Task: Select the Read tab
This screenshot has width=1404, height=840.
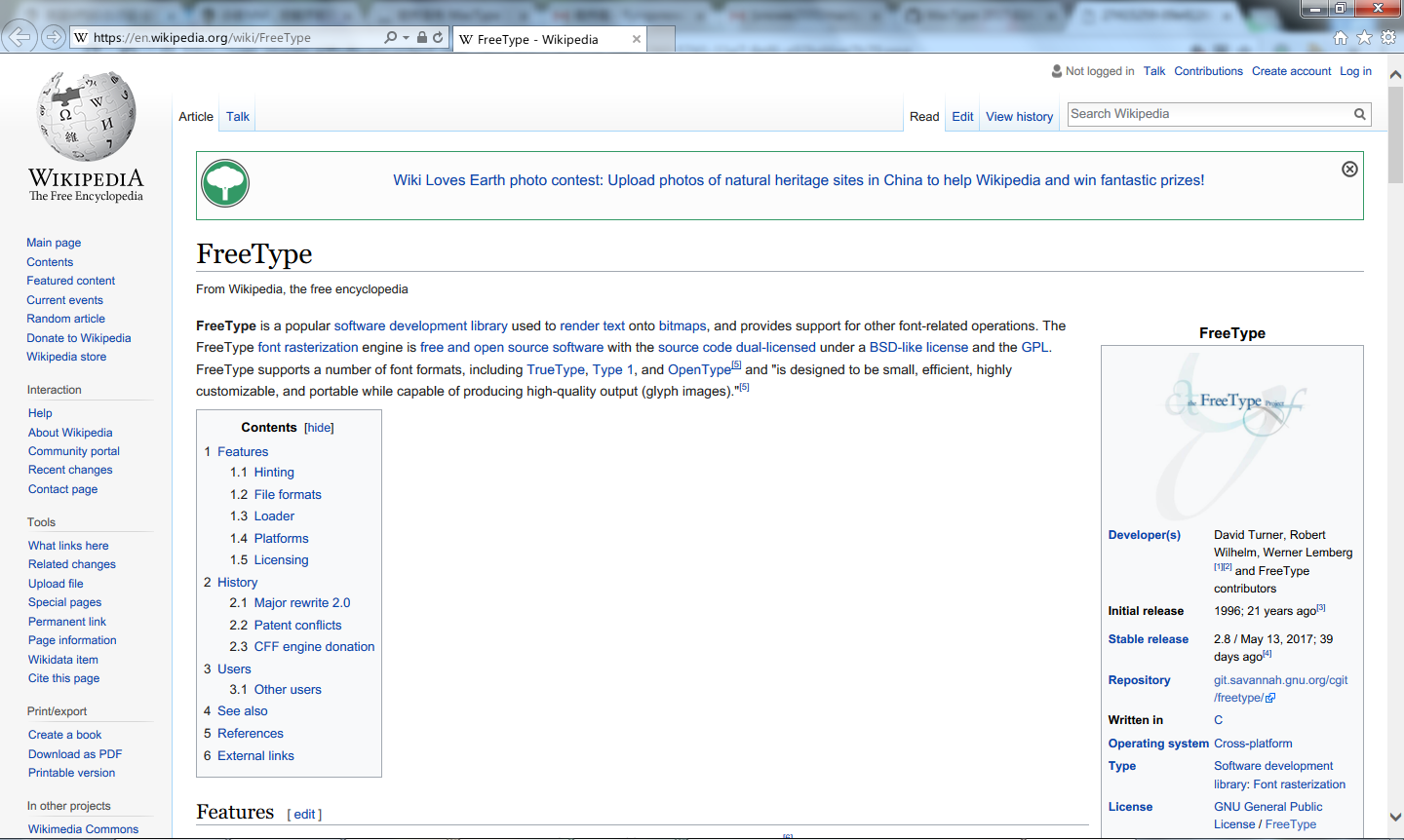Action: pyautogui.click(x=924, y=116)
